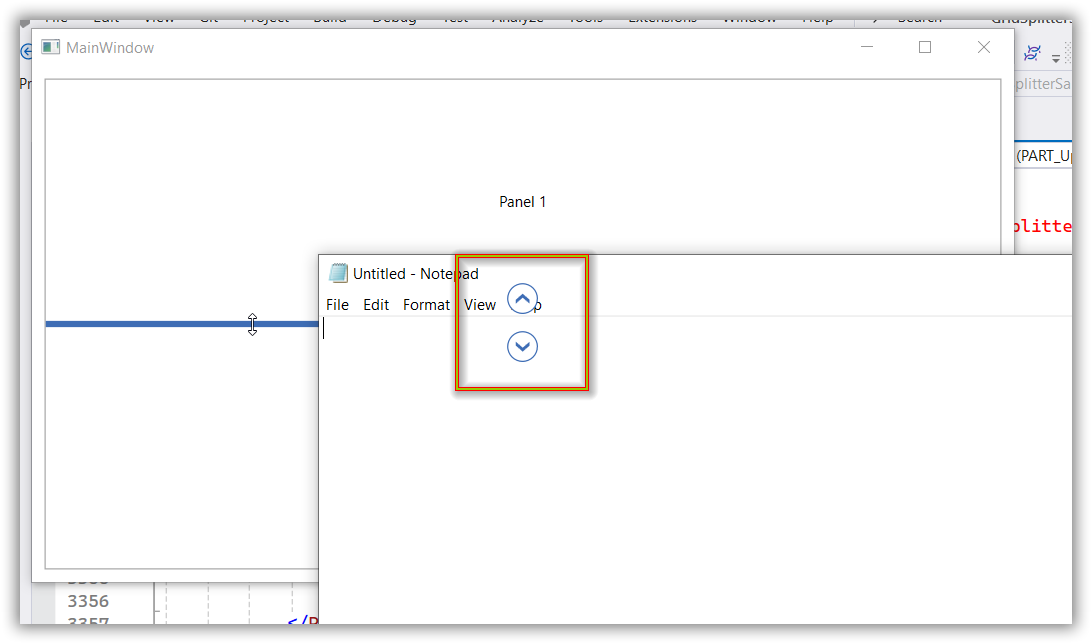The image size is (1092, 644).
Task: Close the MainWindow window
Action: pos(983,47)
